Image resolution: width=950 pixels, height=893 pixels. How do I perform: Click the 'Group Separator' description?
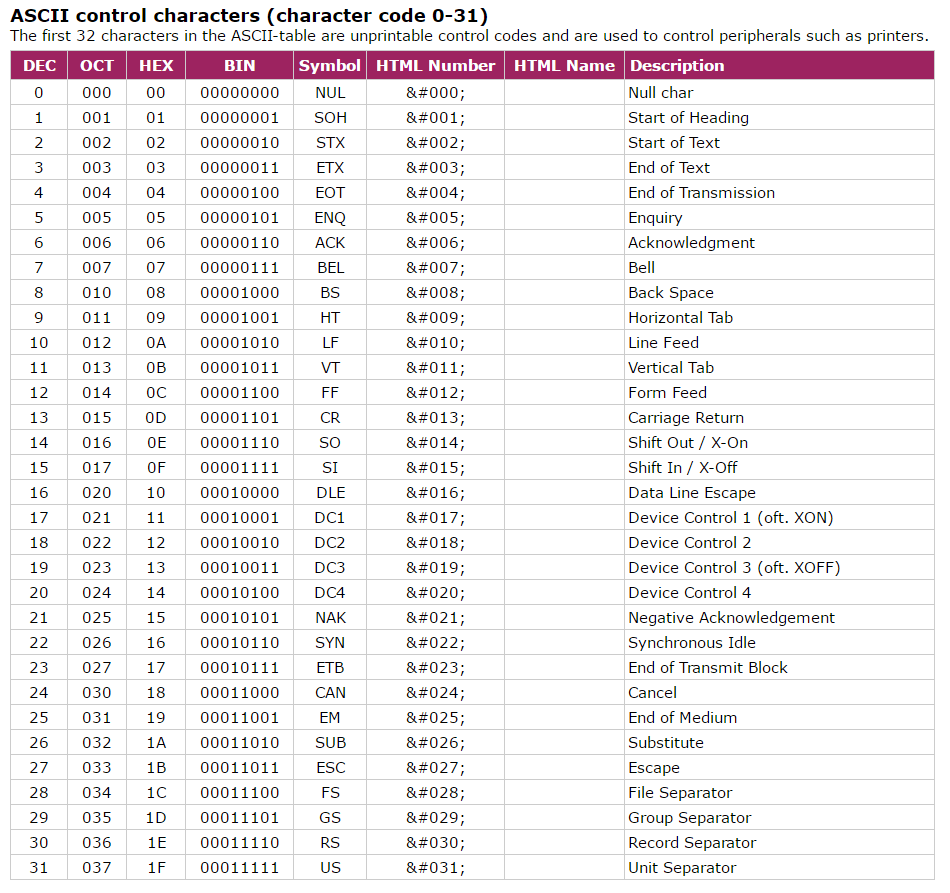[689, 818]
